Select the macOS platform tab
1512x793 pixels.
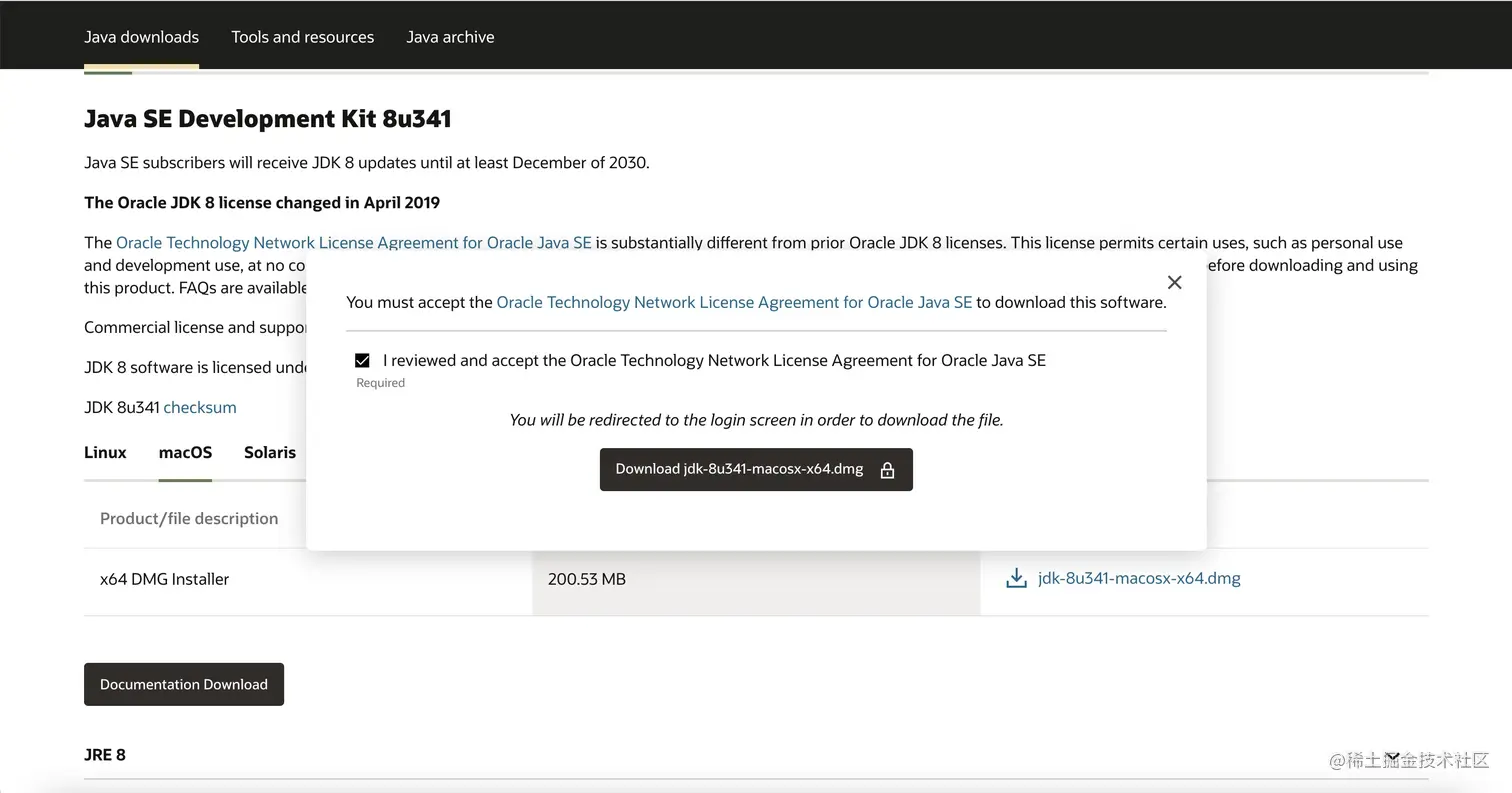[185, 452]
